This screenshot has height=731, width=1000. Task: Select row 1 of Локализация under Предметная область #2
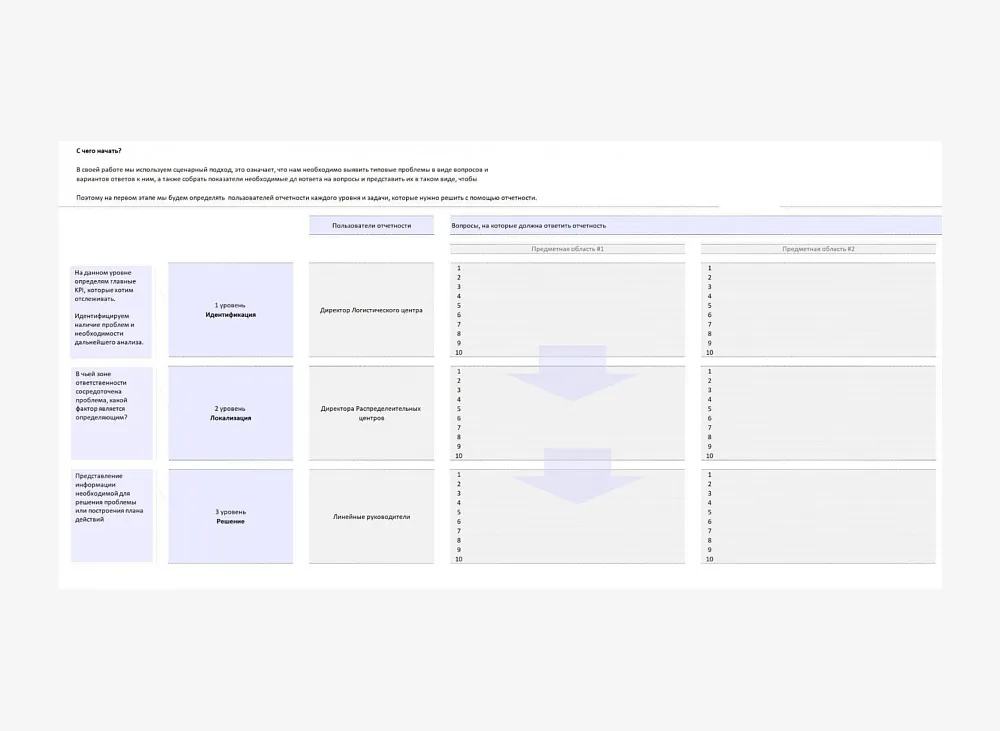point(818,371)
